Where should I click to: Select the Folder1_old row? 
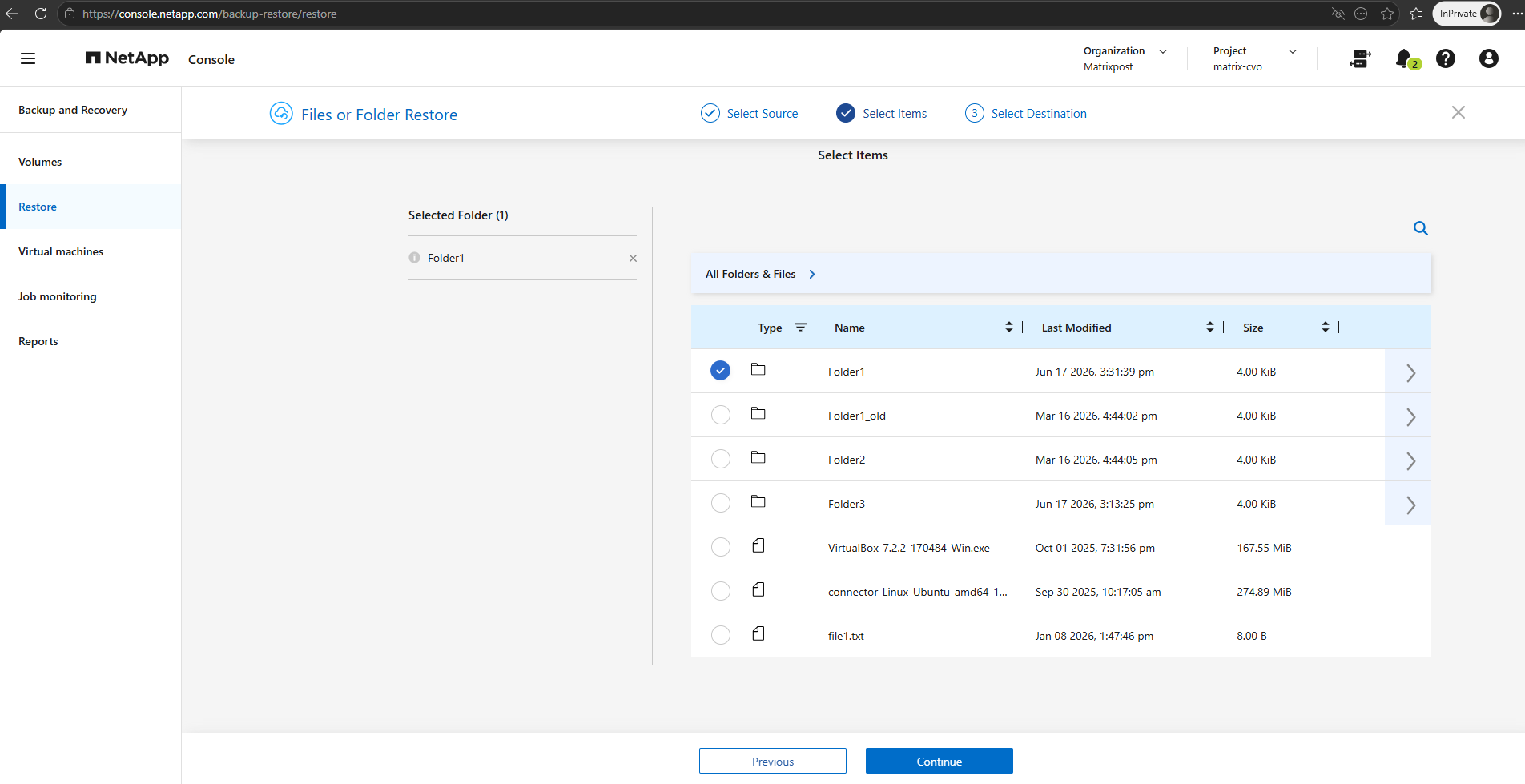(x=721, y=415)
